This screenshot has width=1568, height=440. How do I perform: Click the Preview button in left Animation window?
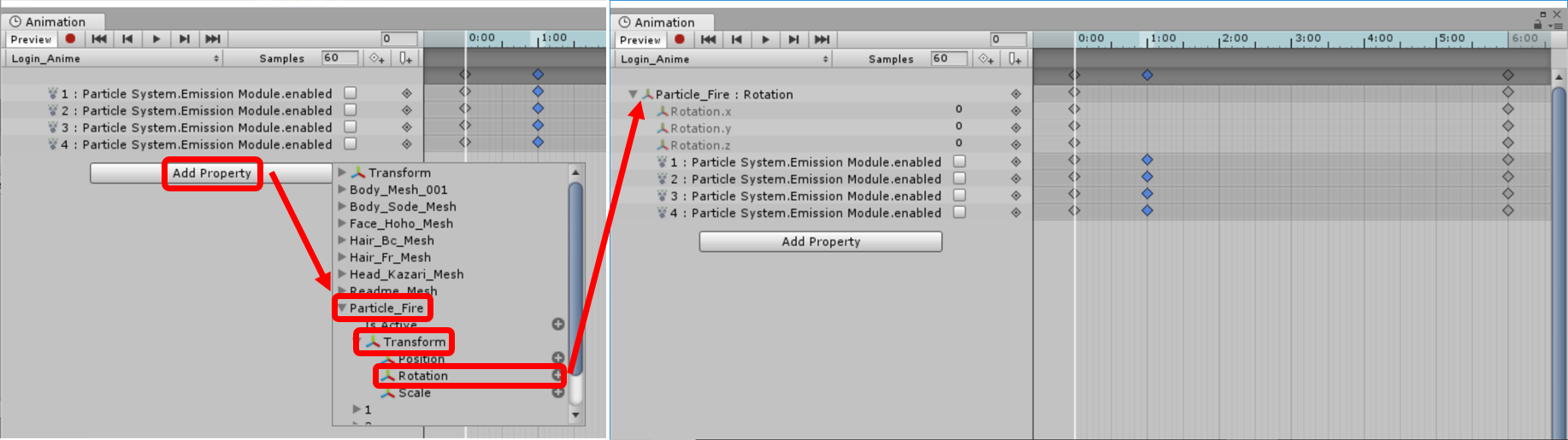pyautogui.click(x=31, y=39)
